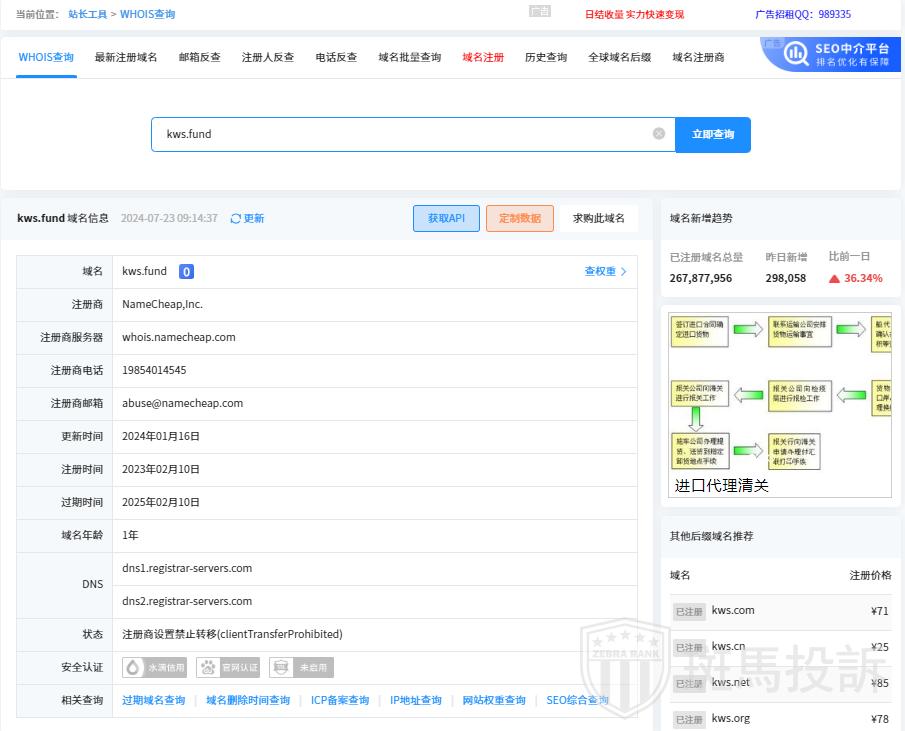This screenshot has width=905, height=731.
Task: Click the 水滴信用 security badge
Action: [x=156, y=667]
